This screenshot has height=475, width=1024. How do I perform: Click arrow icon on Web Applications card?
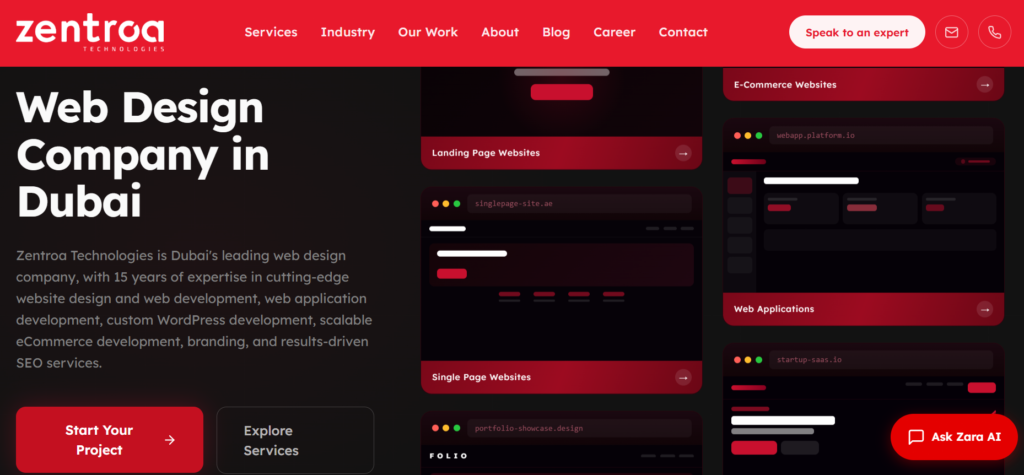coord(985,309)
